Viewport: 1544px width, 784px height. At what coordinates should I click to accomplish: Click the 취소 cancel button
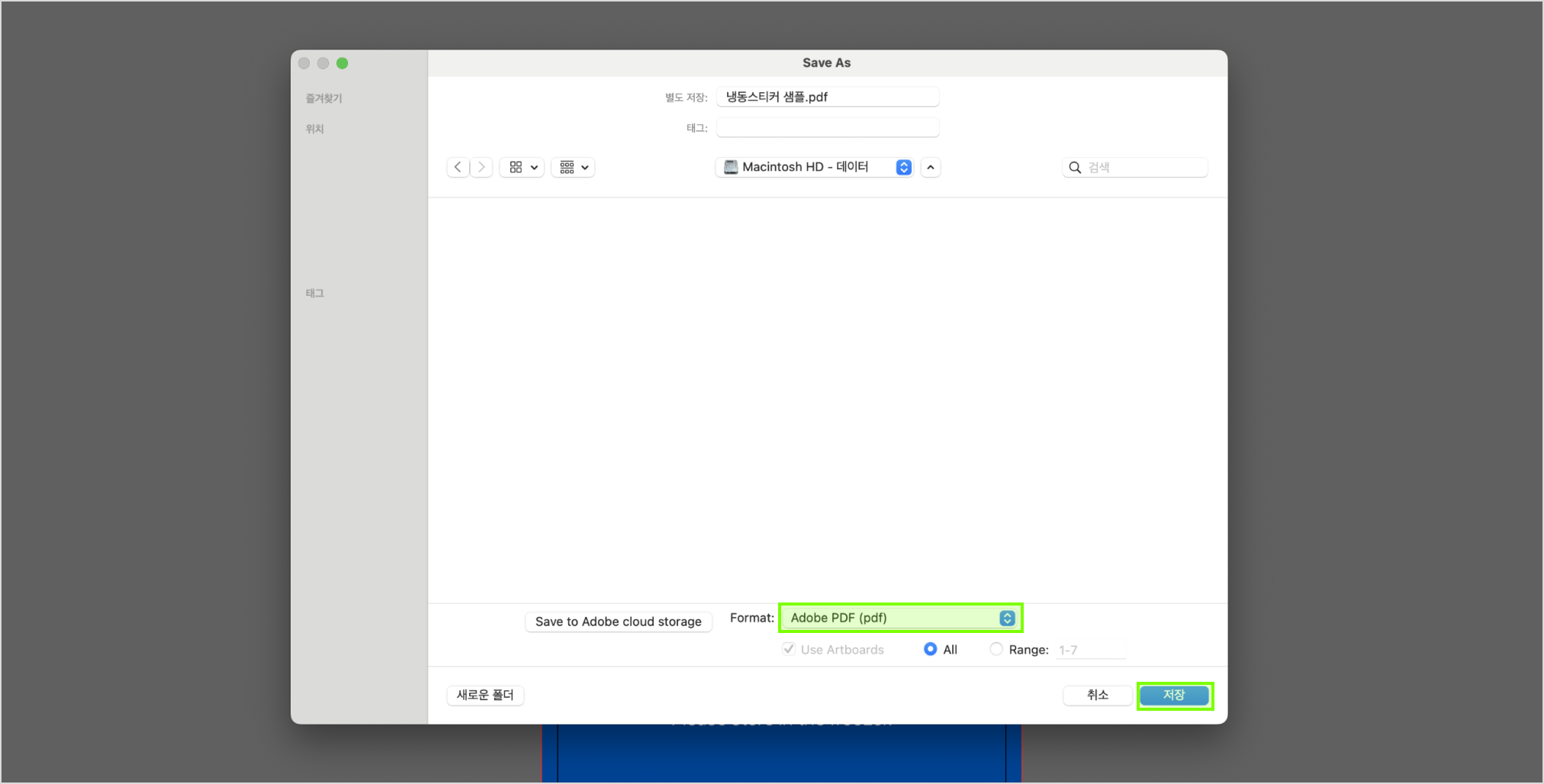point(1097,696)
